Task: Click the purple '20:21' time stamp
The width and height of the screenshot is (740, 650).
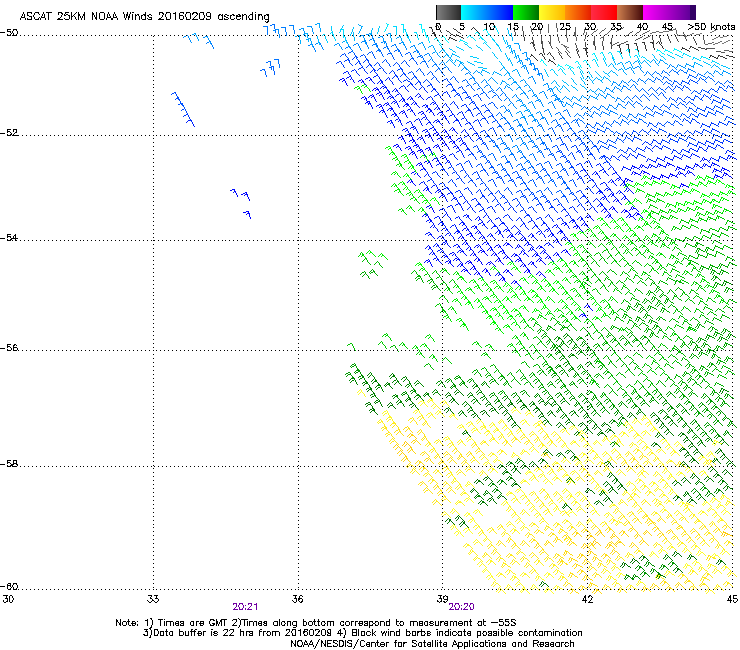Action: (x=245, y=607)
